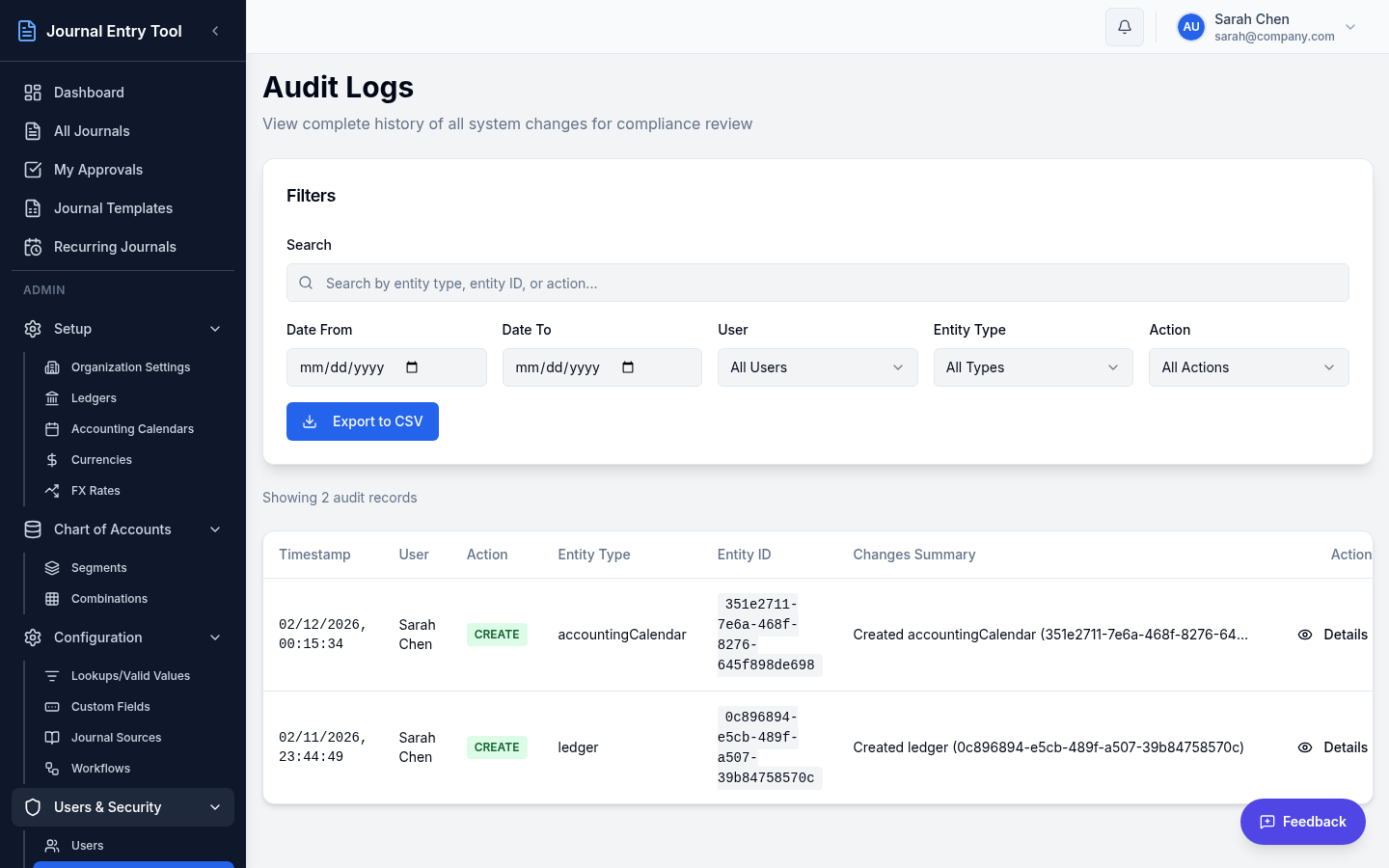1389x868 pixels.
Task: Click the "Showing 2 audit records" text
Action: pos(340,498)
